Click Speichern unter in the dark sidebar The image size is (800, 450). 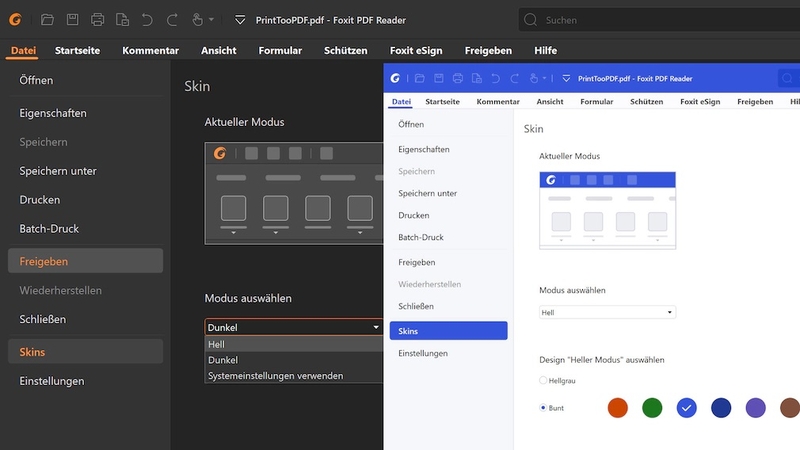click(58, 171)
